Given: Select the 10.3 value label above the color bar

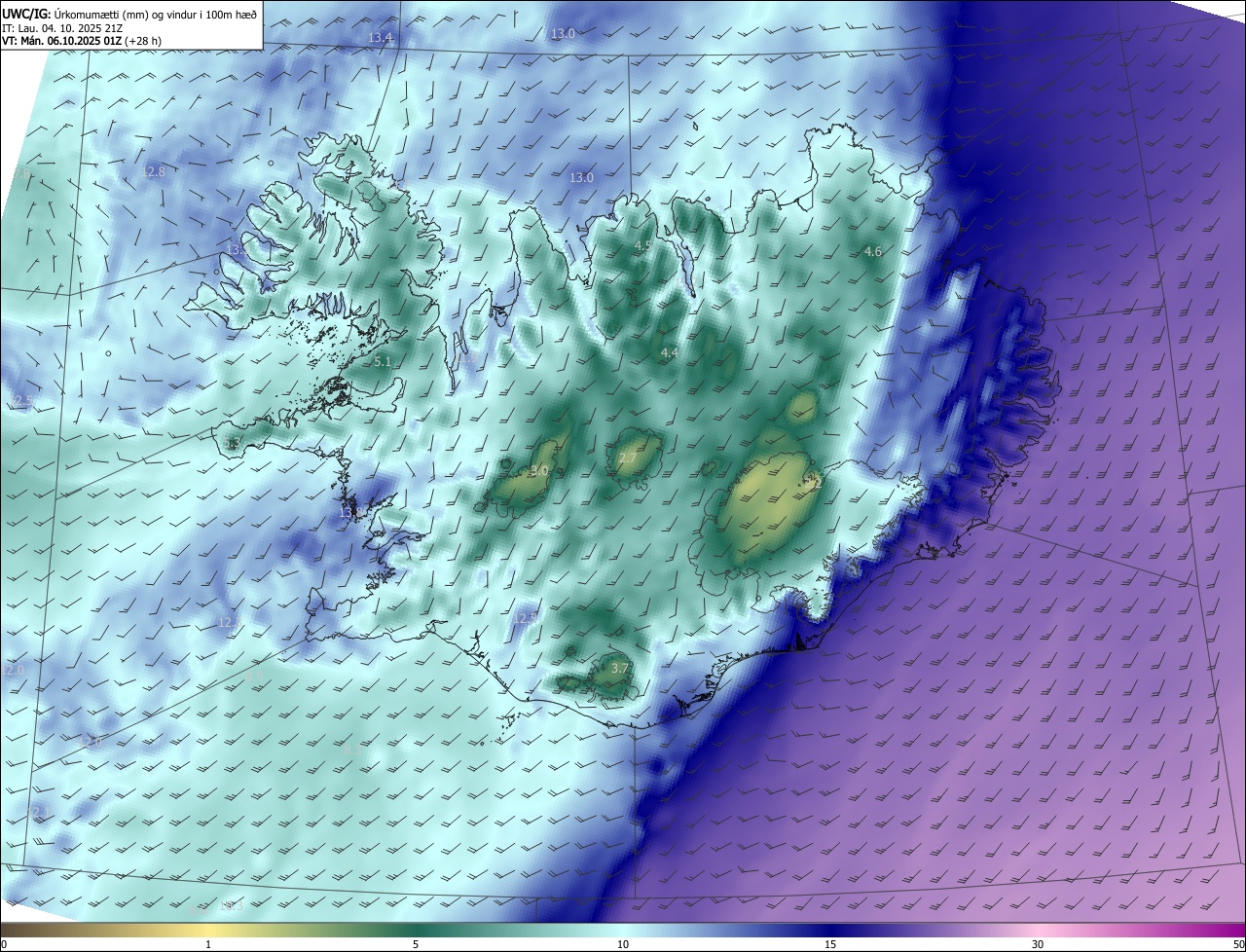Looking at the screenshot, I should (232, 906).
